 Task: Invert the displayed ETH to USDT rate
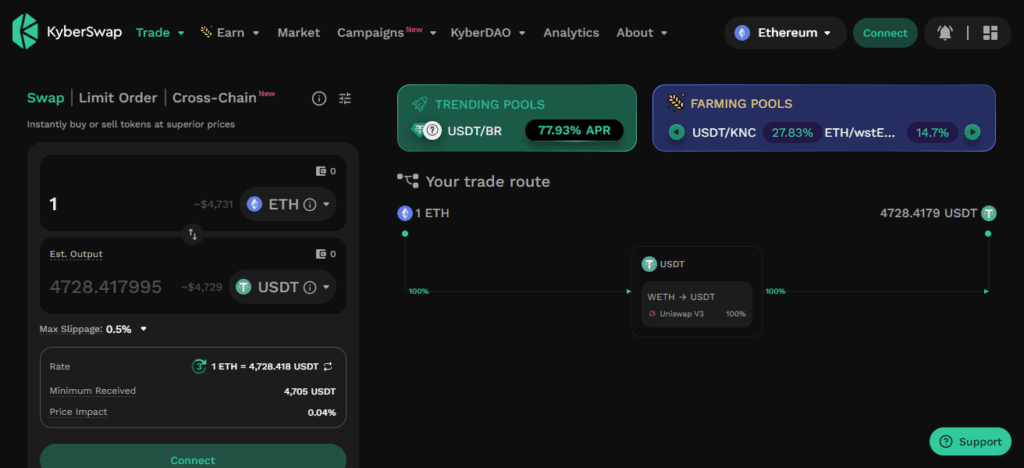coord(328,367)
